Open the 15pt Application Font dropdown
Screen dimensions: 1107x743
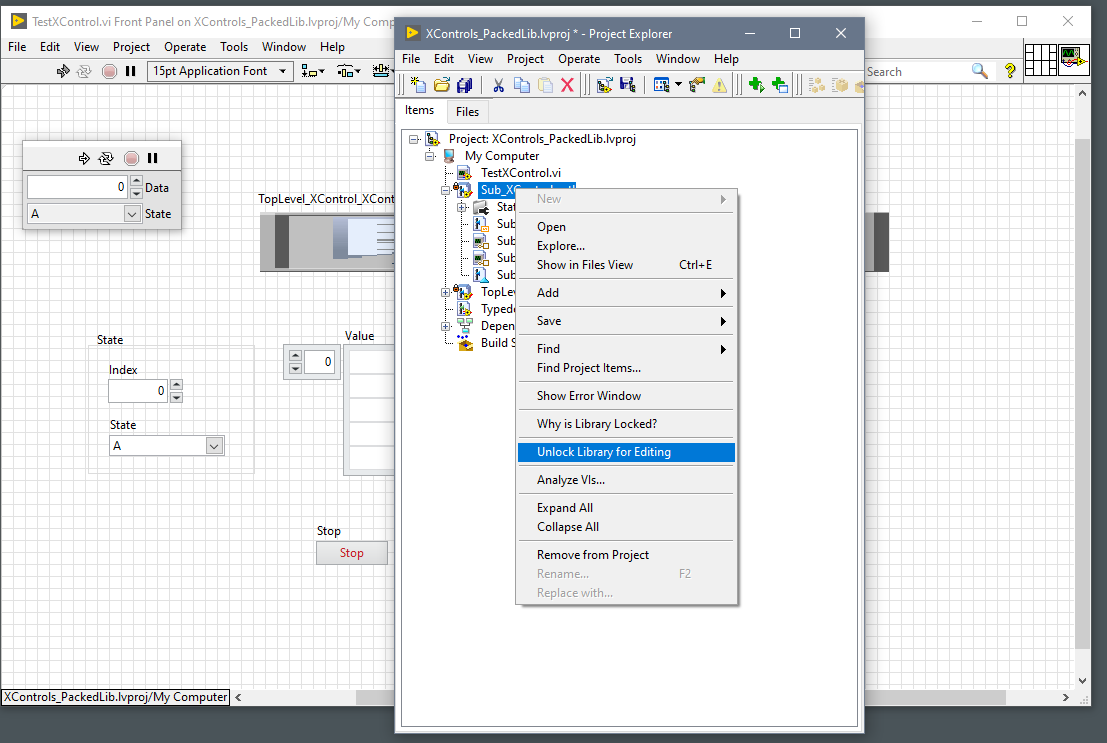(284, 70)
